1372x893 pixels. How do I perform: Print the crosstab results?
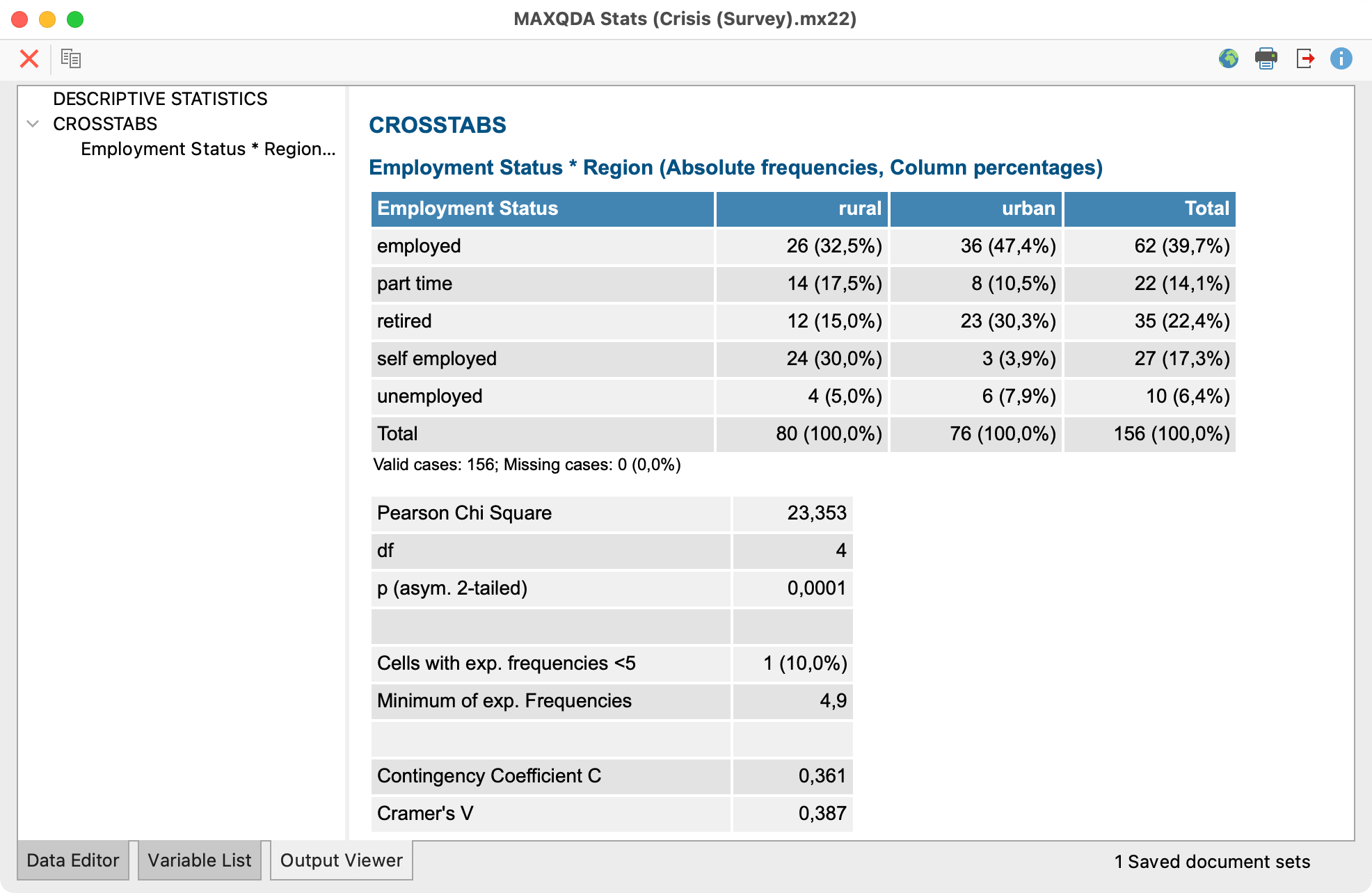[x=1266, y=58]
